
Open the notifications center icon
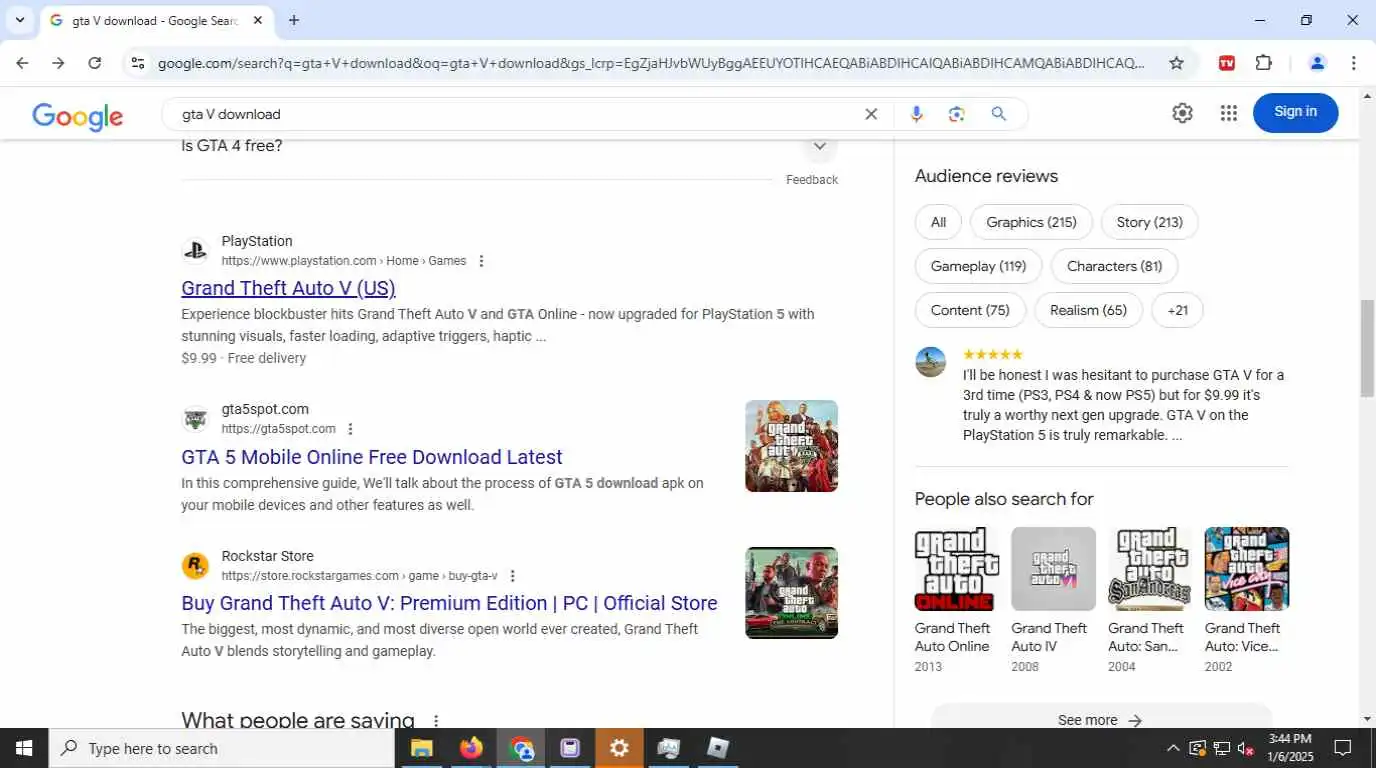click(x=1343, y=748)
